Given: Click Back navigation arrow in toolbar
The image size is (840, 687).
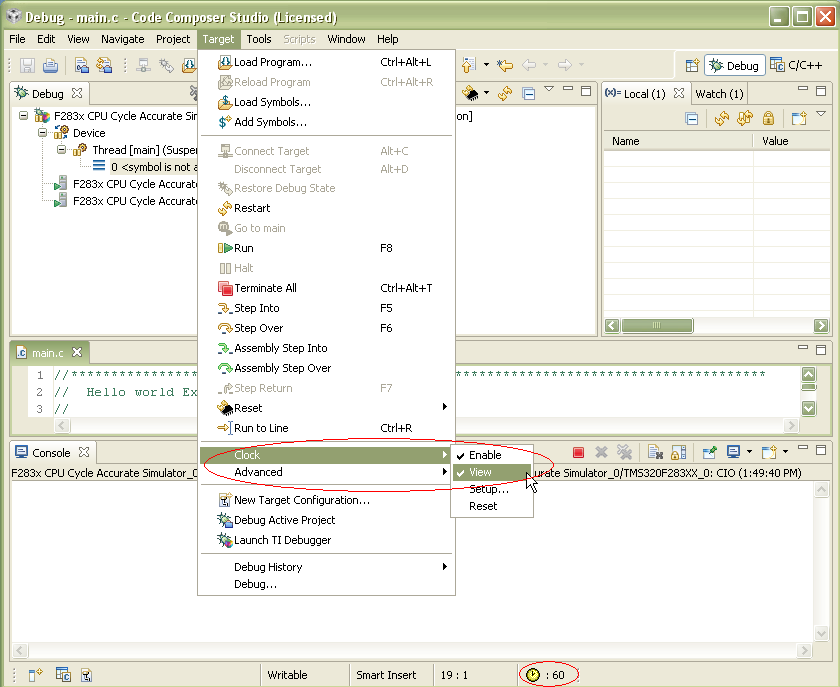Looking at the screenshot, I should click(x=529, y=65).
